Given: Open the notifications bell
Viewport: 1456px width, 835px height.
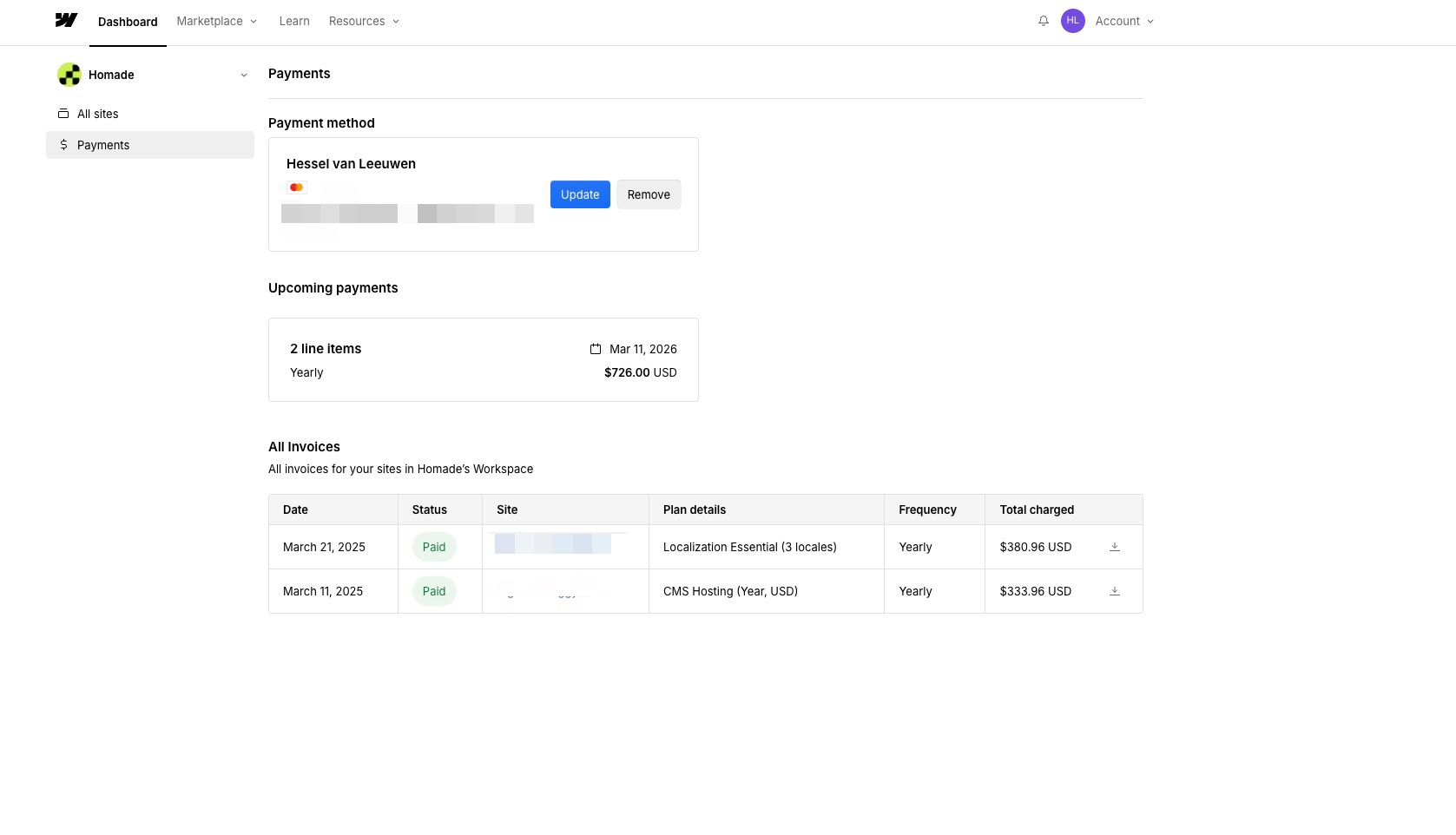Looking at the screenshot, I should click(1044, 21).
